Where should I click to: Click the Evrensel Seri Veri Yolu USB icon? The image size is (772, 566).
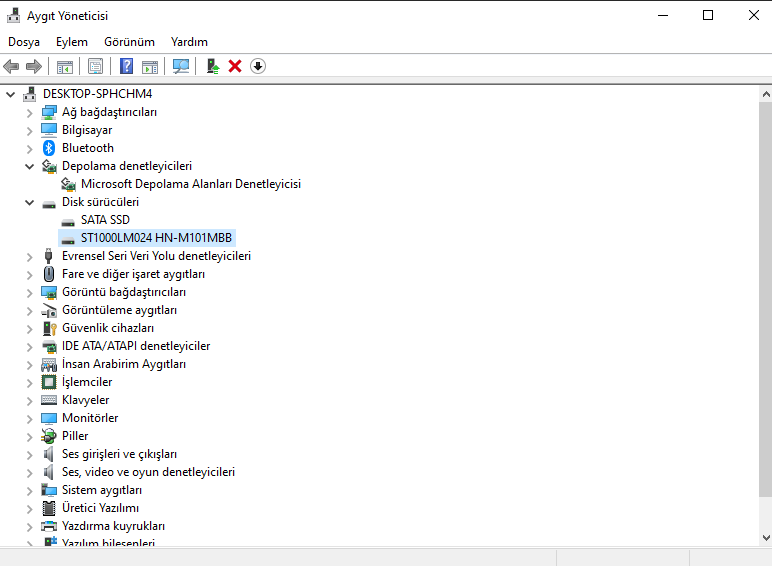48,256
